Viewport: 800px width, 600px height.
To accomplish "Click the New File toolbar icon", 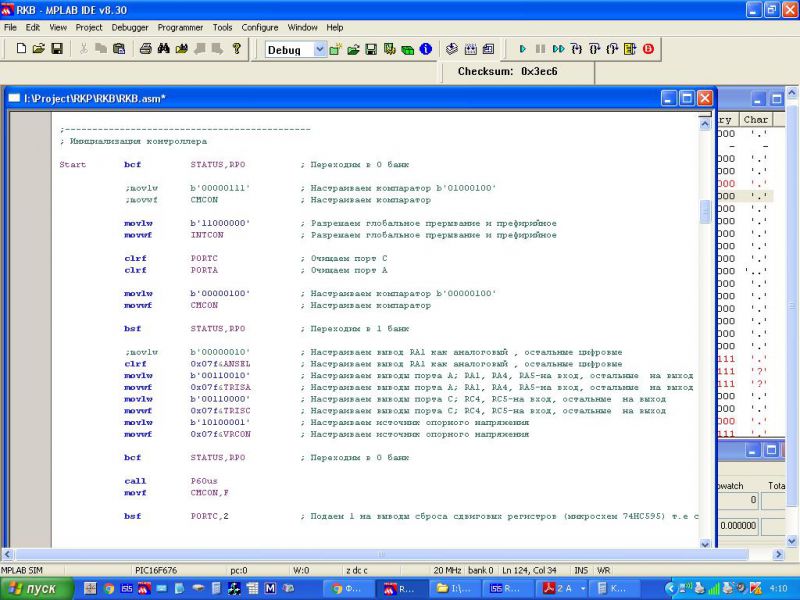I will click(21, 48).
